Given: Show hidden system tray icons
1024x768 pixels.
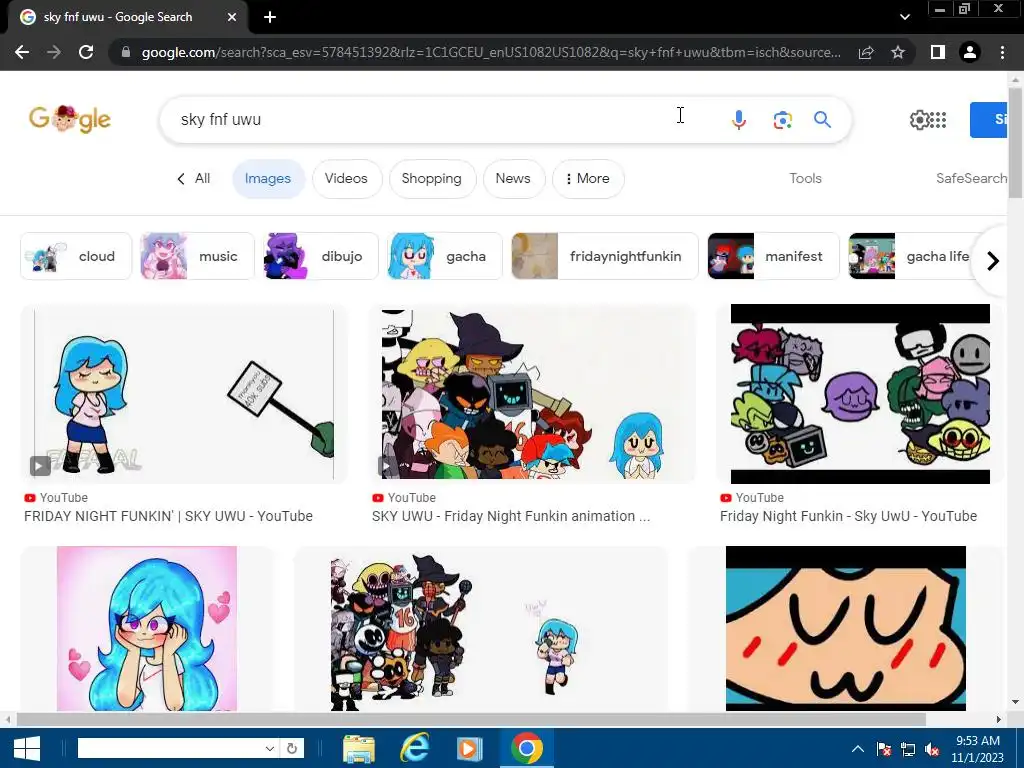Looking at the screenshot, I should [x=858, y=749].
